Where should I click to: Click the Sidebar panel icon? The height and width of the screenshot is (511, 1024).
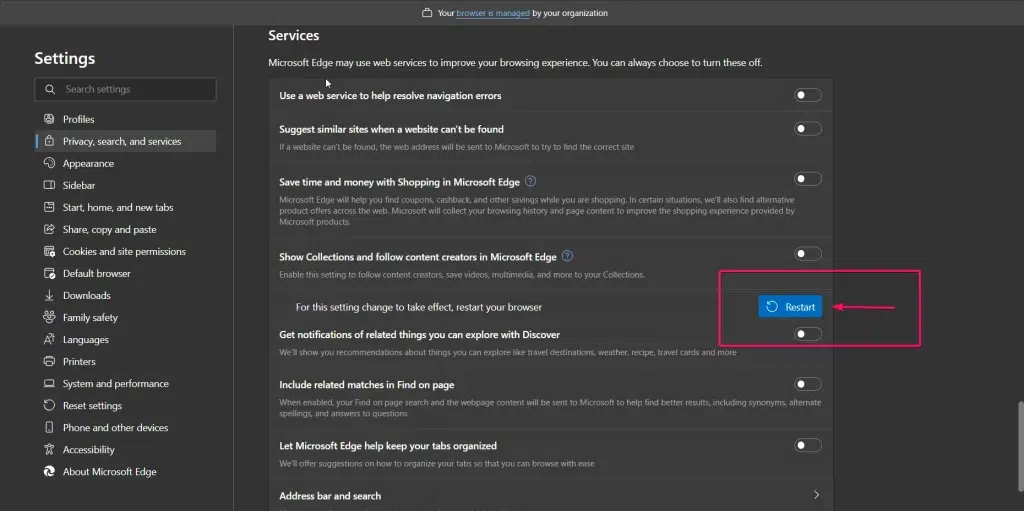tap(49, 185)
